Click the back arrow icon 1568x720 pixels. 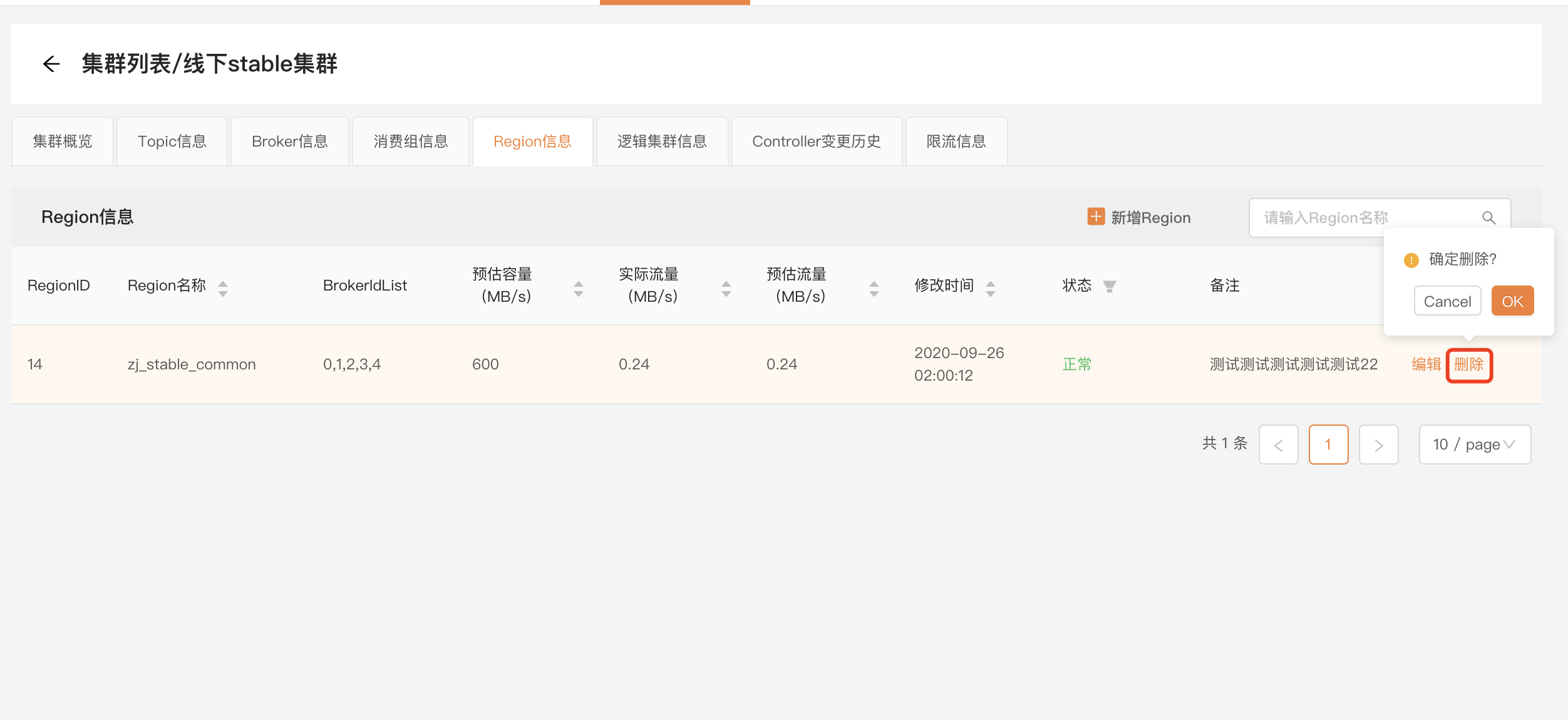(51, 64)
